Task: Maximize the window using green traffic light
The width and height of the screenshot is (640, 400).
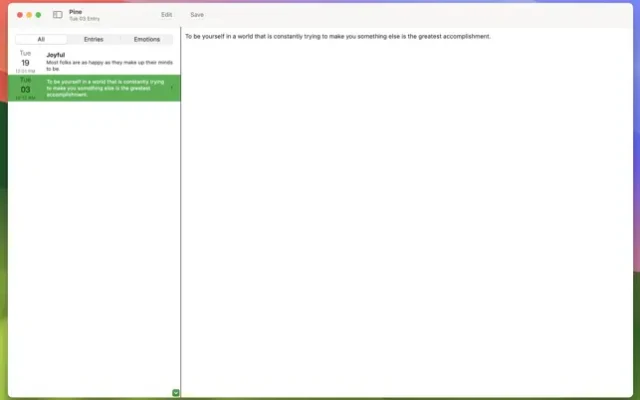Action: coord(39,15)
